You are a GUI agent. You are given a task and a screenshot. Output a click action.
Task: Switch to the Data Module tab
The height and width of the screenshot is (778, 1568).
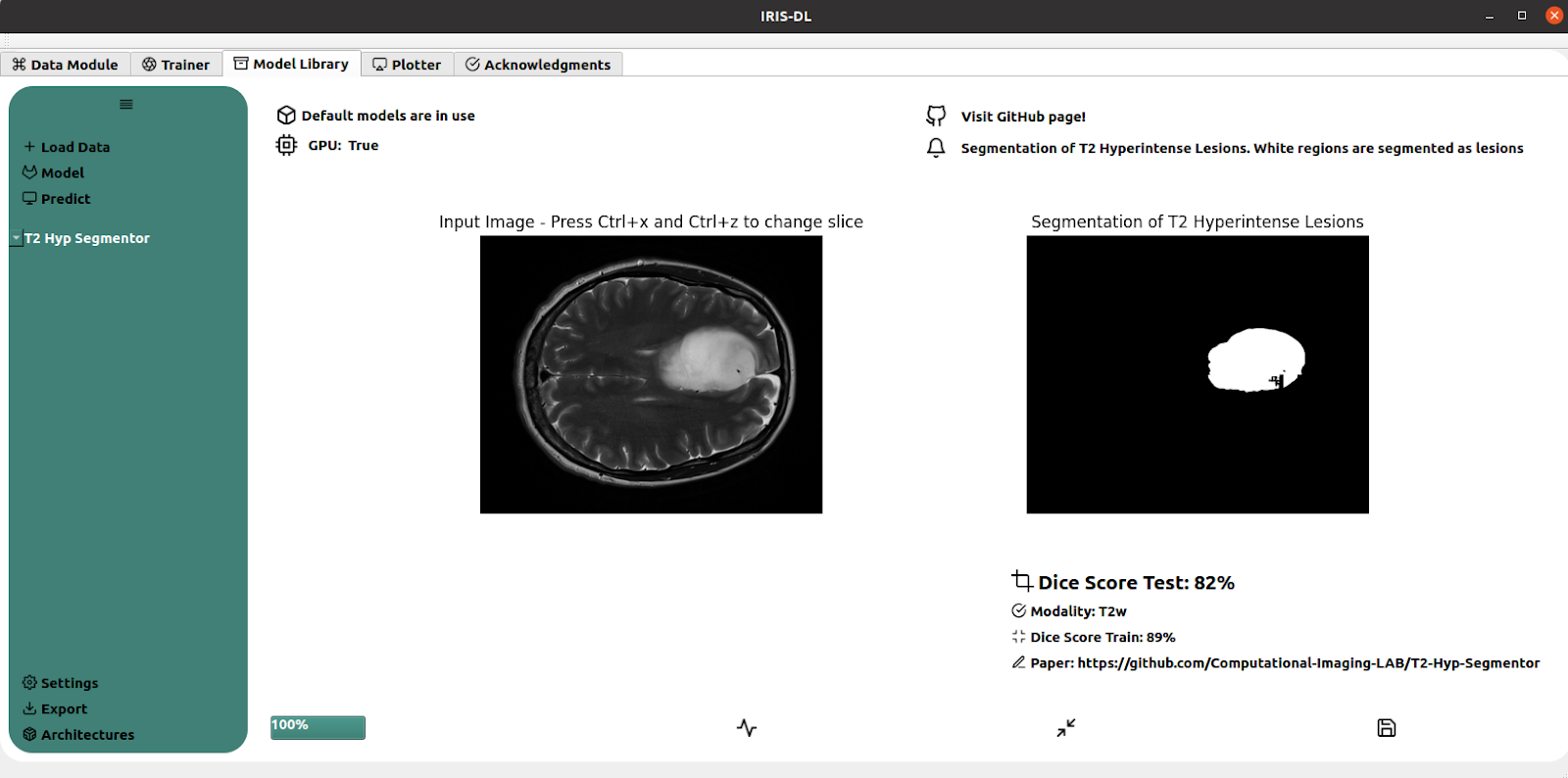click(x=65, y=65)
